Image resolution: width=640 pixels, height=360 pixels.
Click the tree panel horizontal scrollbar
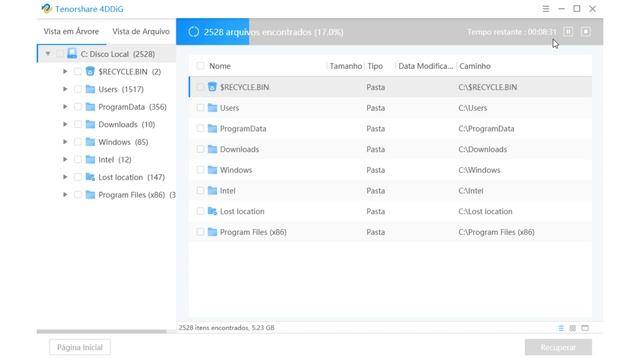[x=102, y=331]
